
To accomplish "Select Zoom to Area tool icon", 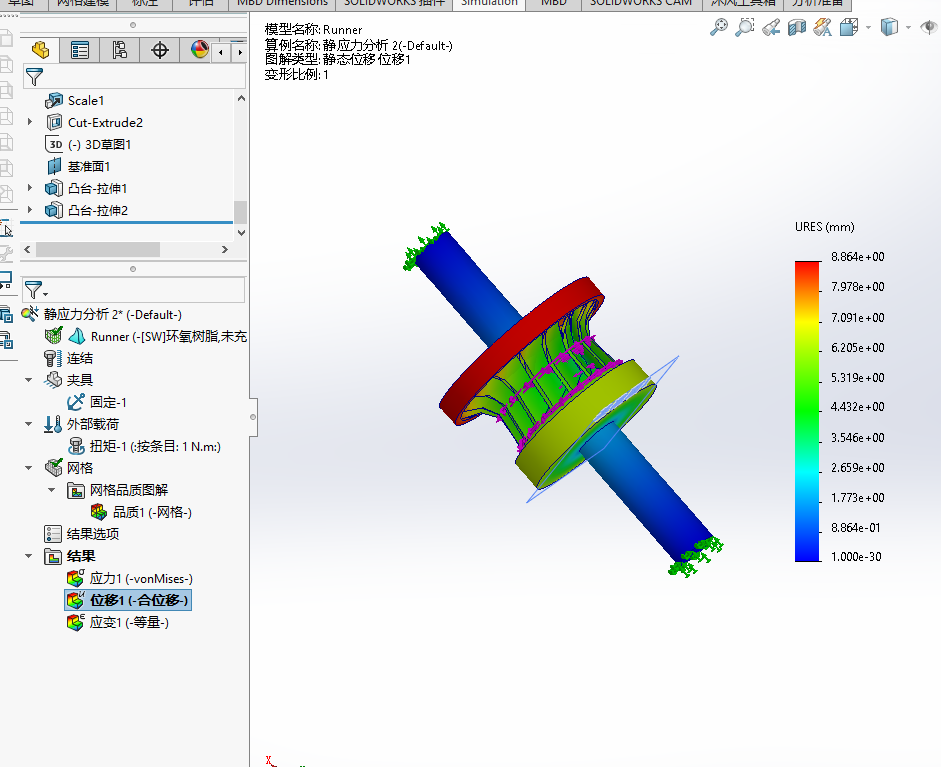I will click(744, 27).
